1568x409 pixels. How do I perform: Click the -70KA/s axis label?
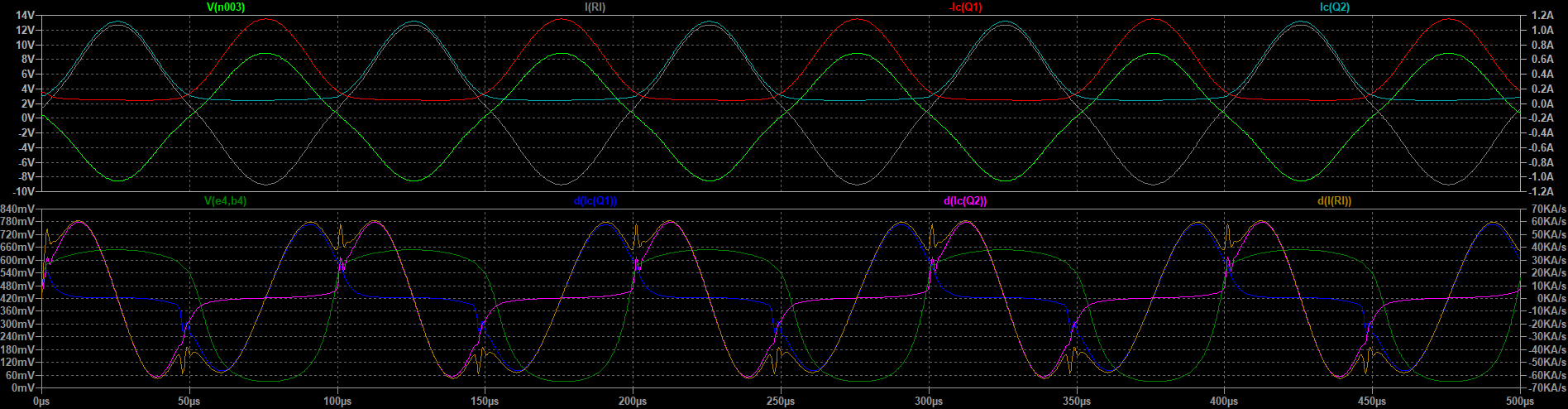(1546, 387)
